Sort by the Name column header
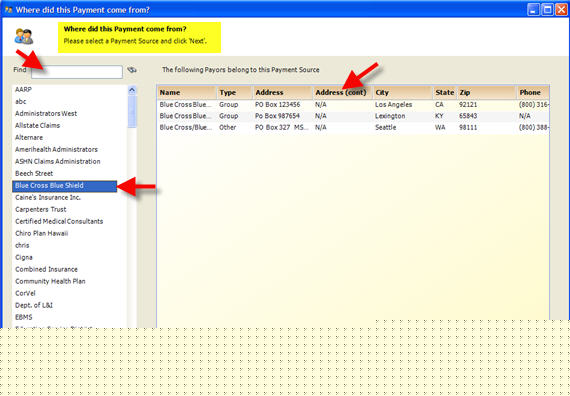 (187, 92)
